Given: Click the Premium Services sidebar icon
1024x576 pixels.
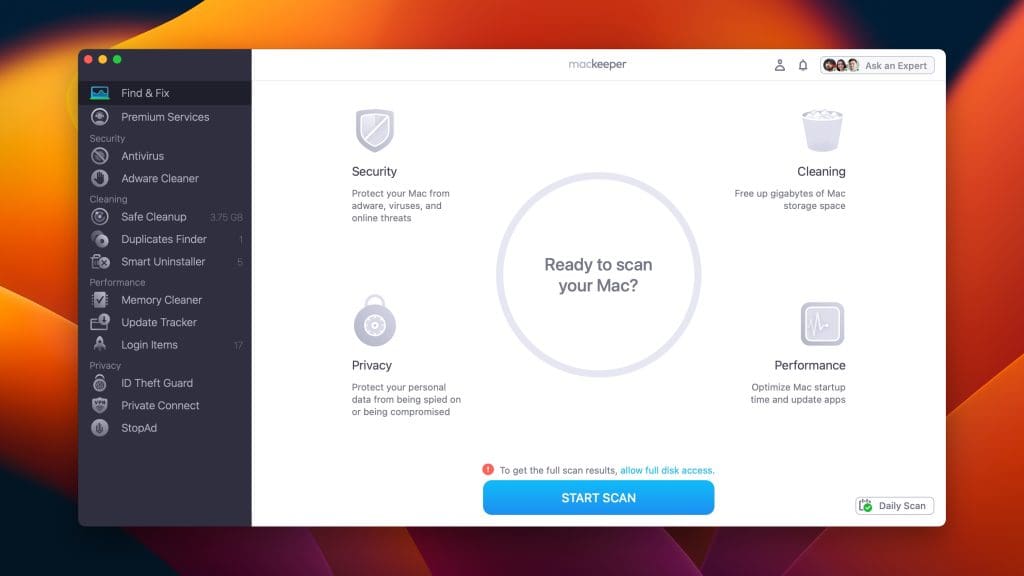Looking at the screenshot, I should [100, 117].
